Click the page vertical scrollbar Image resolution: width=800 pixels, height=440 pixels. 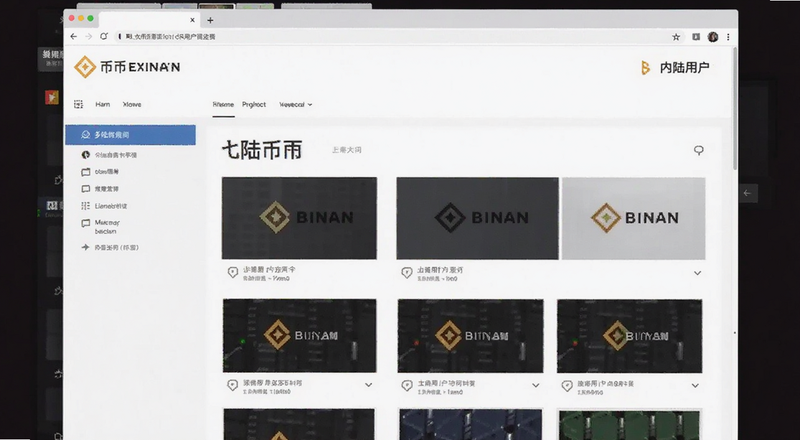tap(735, 108)
